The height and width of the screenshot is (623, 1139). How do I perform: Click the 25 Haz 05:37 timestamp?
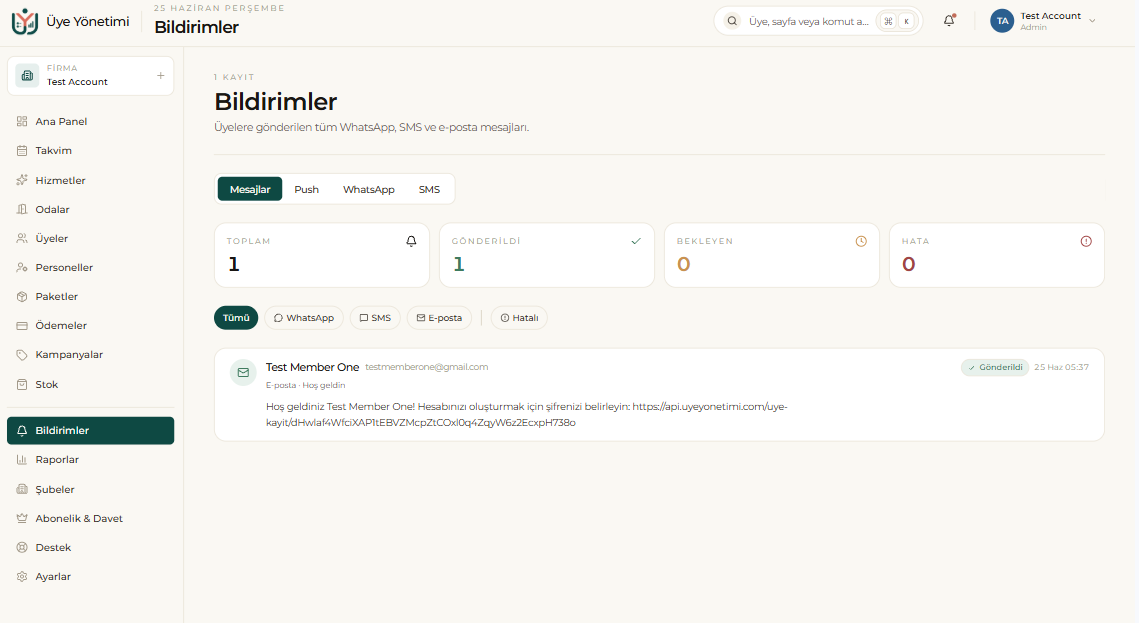tap(1061, 367)
